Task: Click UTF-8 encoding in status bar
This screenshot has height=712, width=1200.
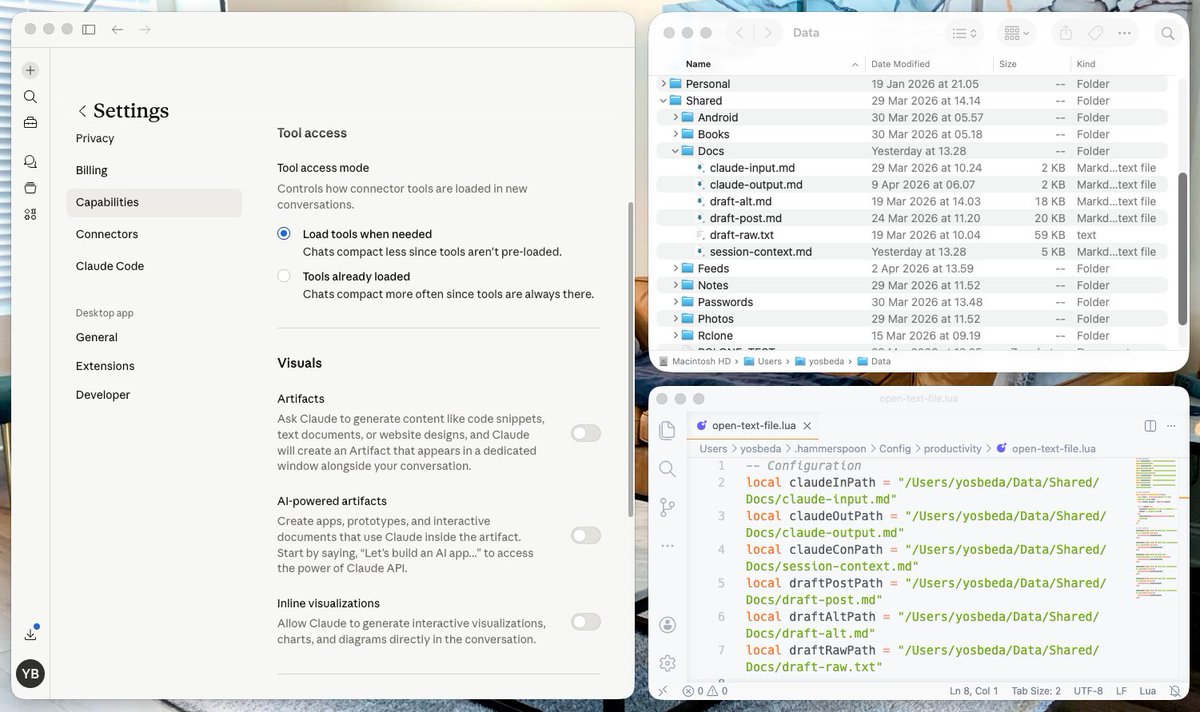Action: click(x=1088, y=691)
